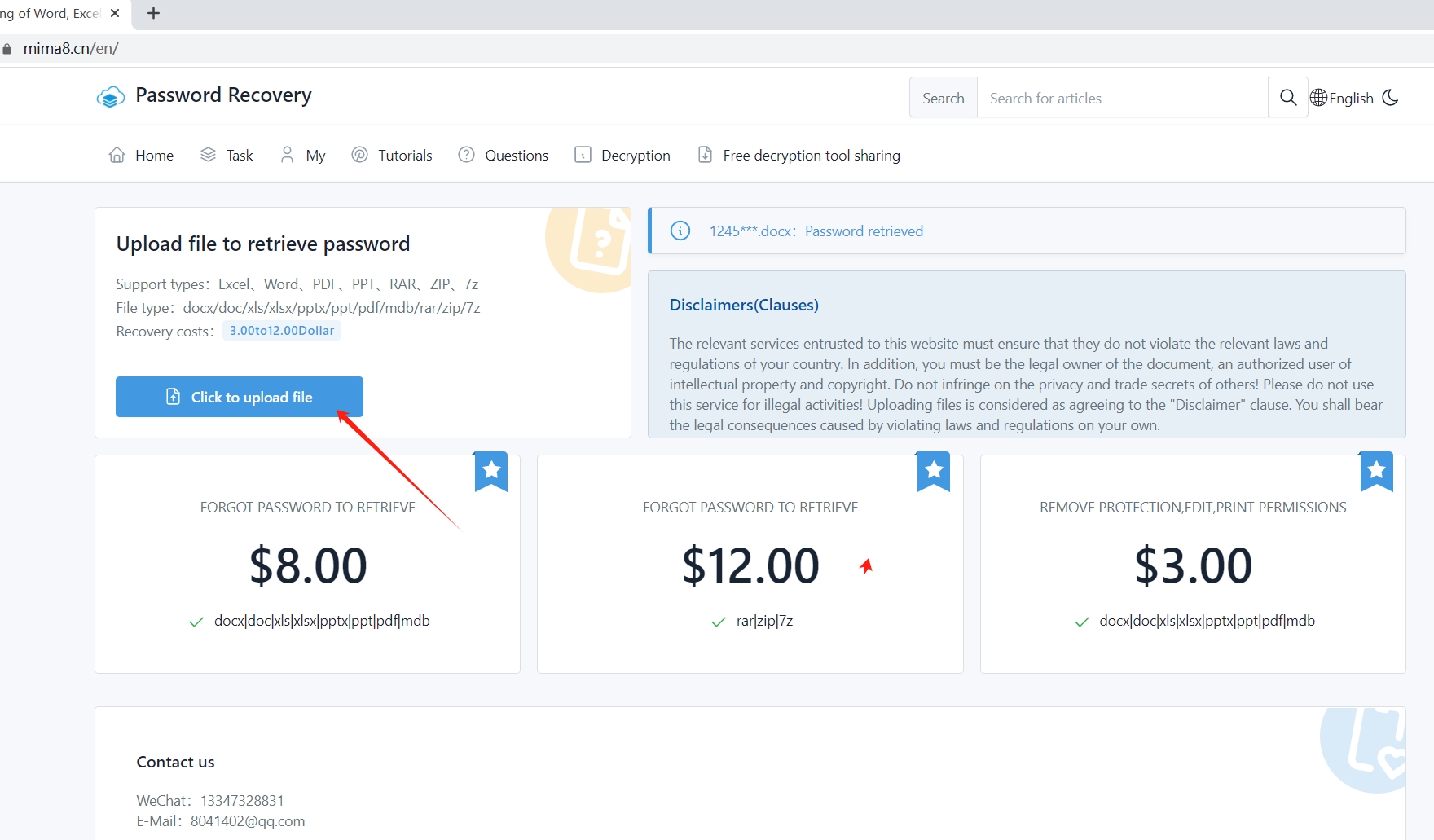Click the Password Recovery cloud logo
The width and height of the screenshot is (1434, 840).
111,97
